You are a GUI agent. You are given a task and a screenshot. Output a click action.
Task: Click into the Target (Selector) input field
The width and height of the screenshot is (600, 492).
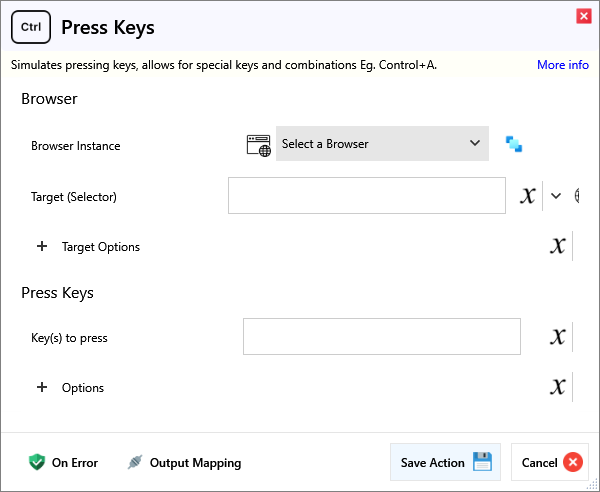pos(366,196)
